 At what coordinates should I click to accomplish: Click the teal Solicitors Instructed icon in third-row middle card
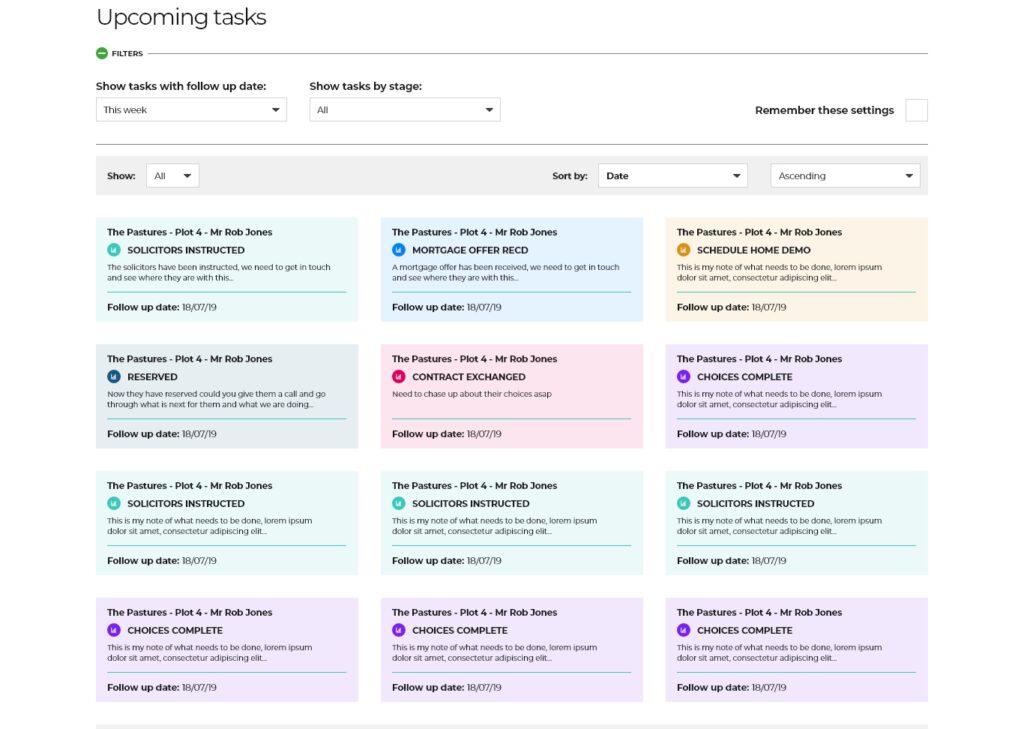[x=399, y=504]
